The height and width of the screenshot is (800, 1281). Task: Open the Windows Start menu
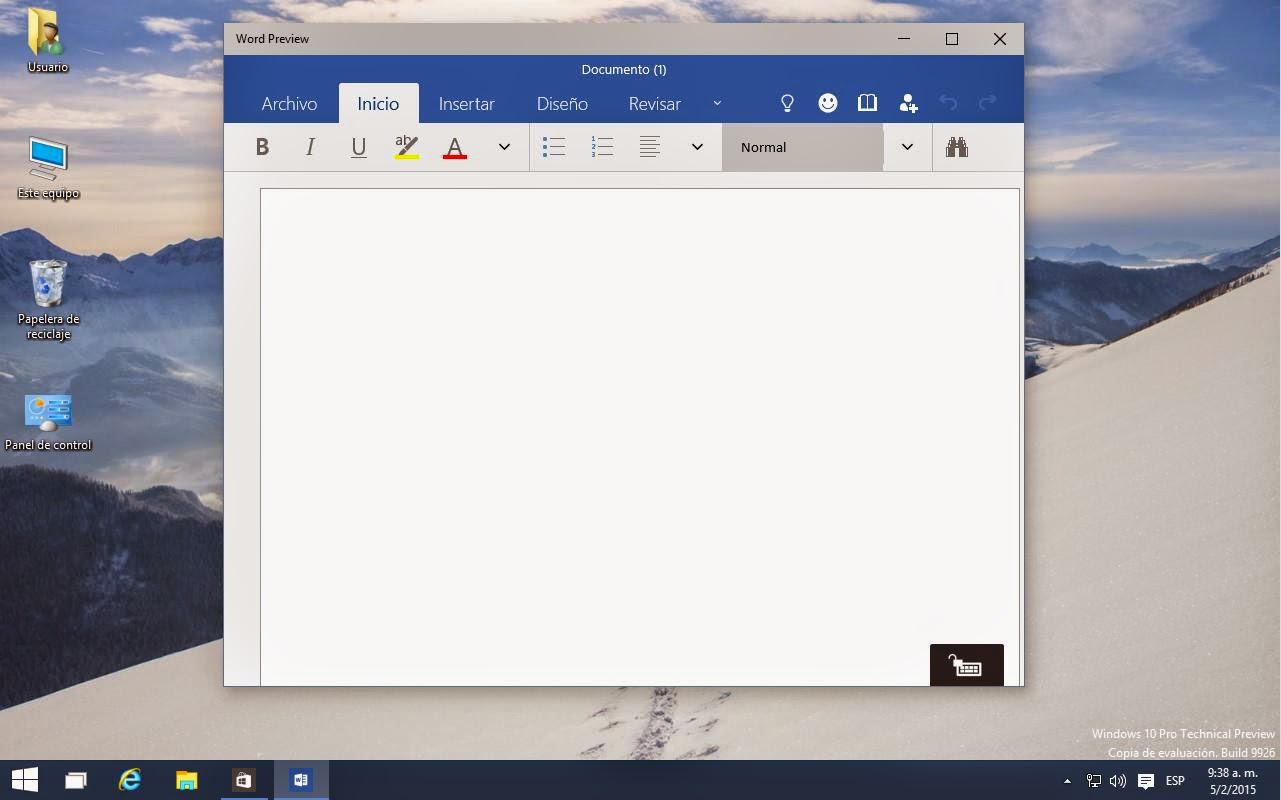tap(24, 780)
